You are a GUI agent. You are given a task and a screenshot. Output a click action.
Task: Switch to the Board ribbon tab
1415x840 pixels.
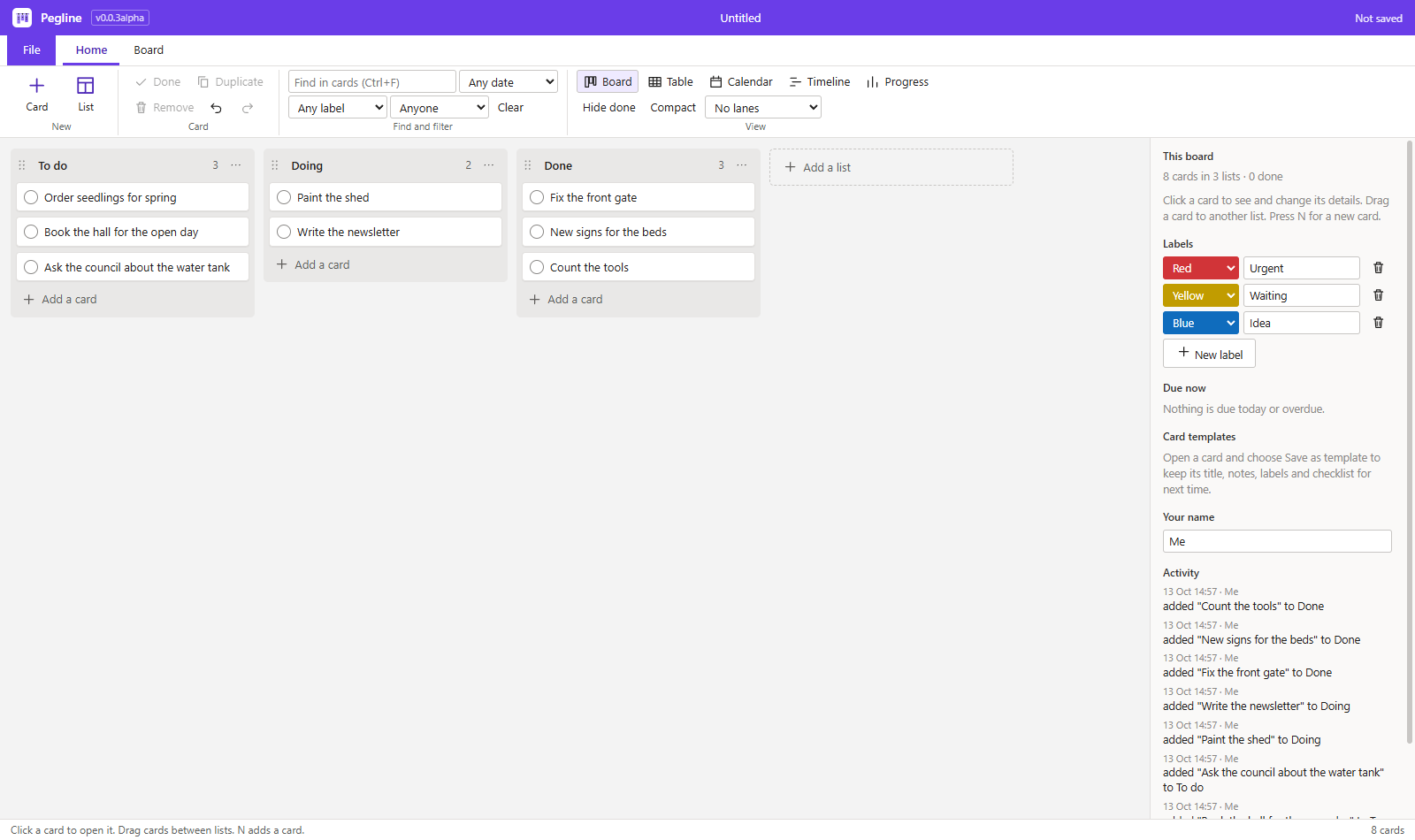(149, 50)
